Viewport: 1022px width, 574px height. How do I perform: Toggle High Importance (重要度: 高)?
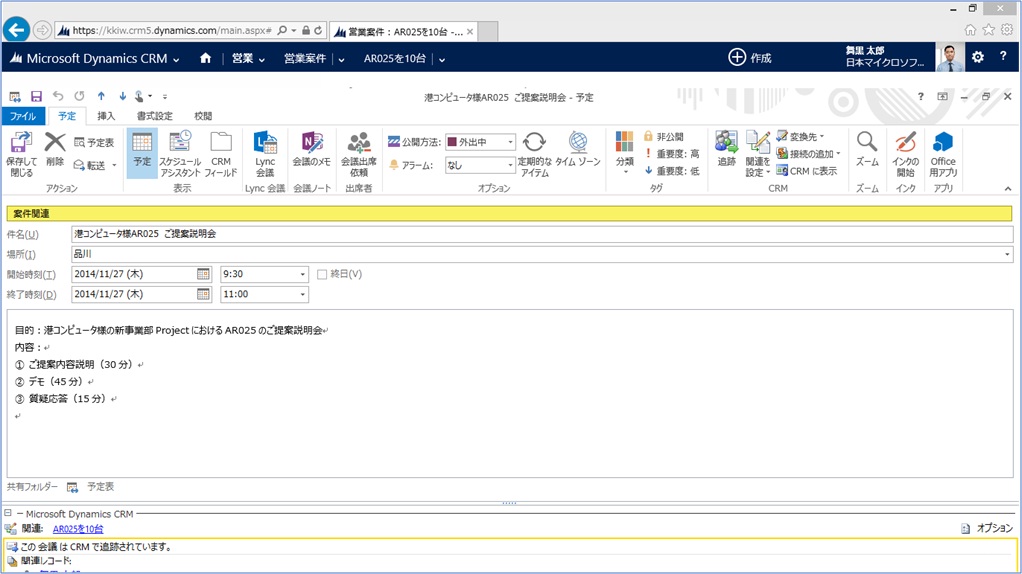pos(671,154)
